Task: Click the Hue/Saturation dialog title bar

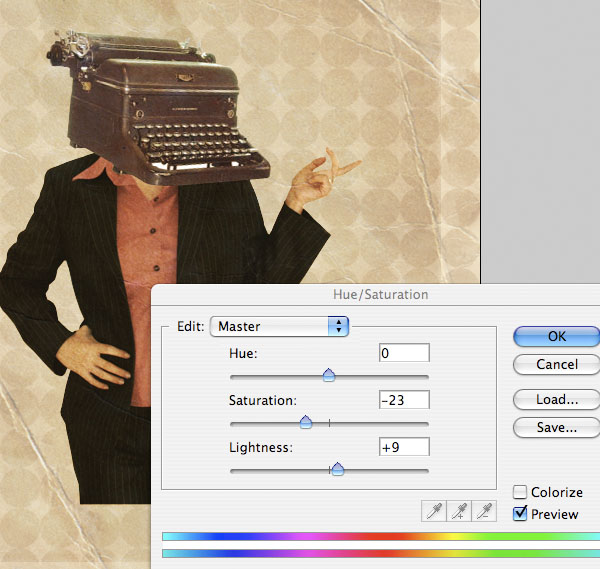Action: 376,294
